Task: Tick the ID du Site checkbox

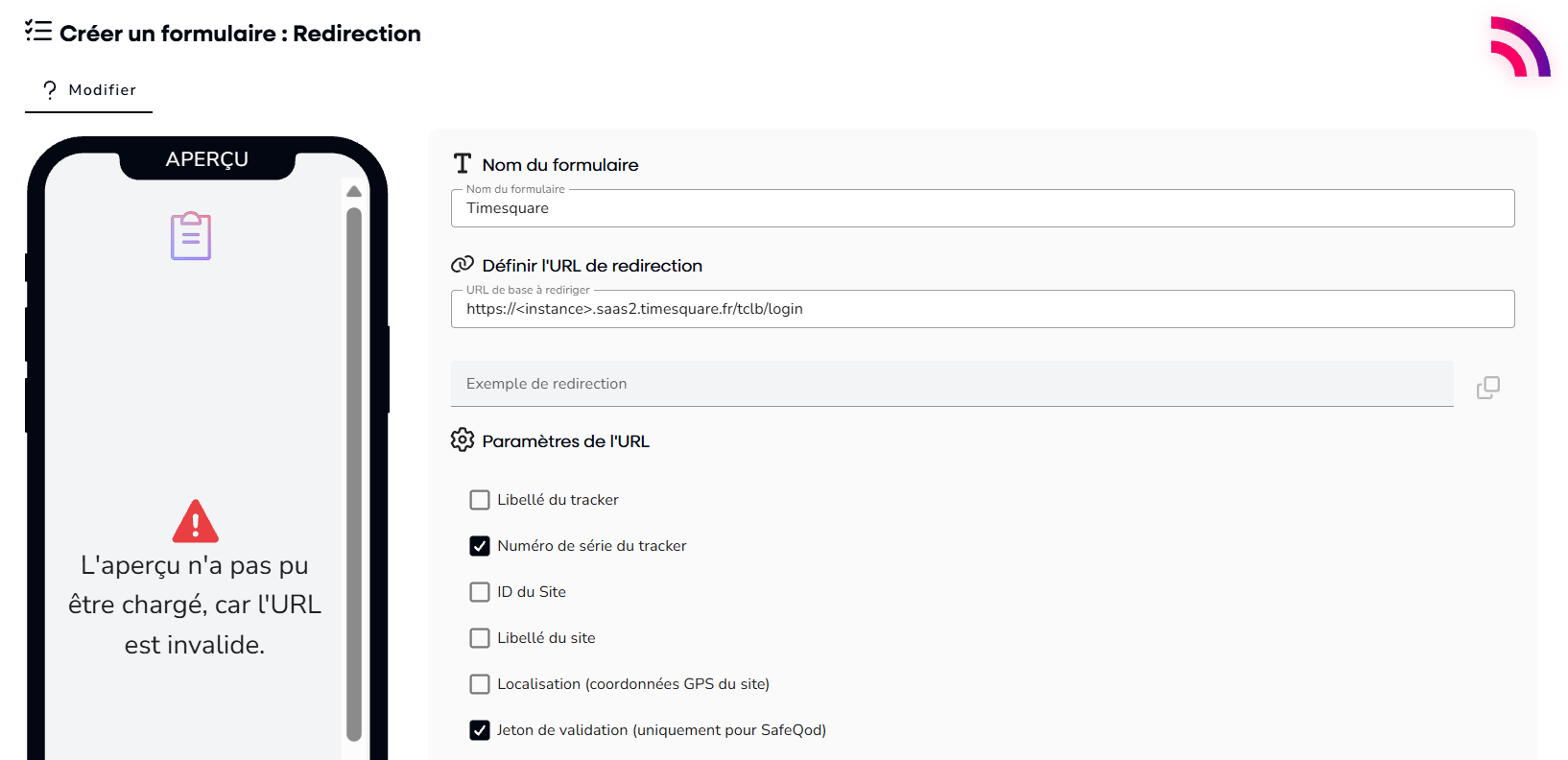Action: (480, 592)
